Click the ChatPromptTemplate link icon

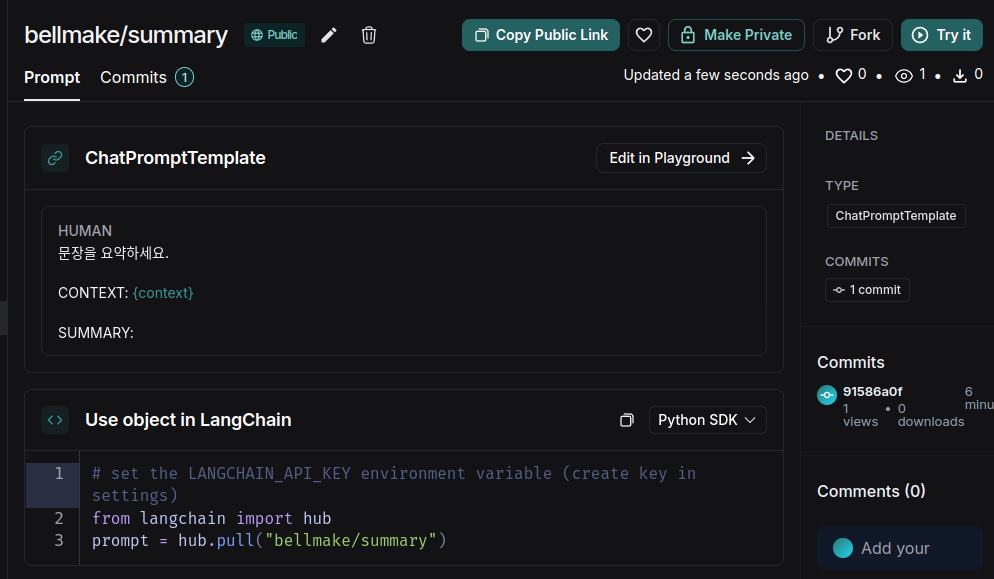click(x=55, y=158)
